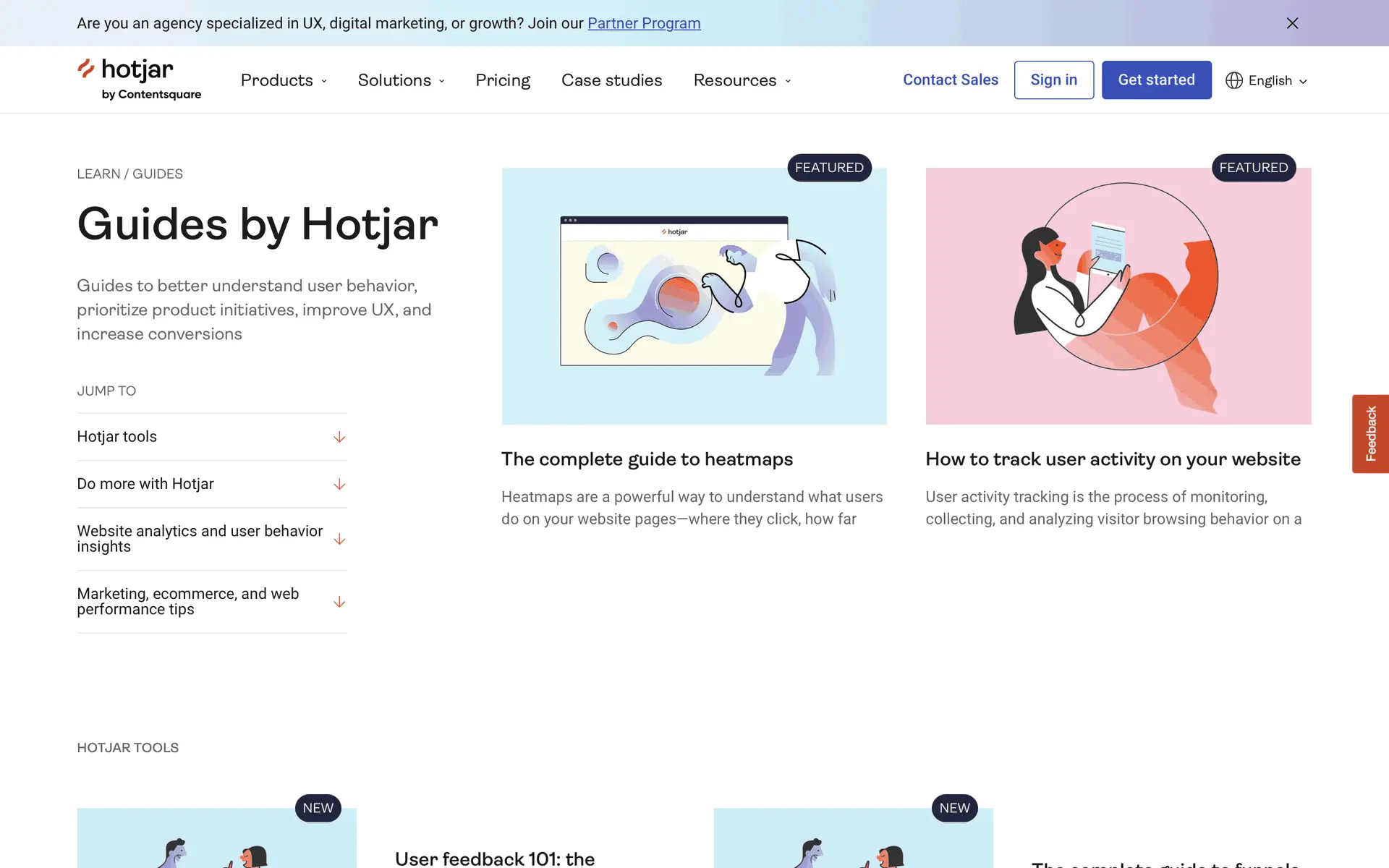This screenshot has height=868, width=1389.
Task: Expand the Products dropdown menu
Action: pyautogui.click(x=284, y=80)
